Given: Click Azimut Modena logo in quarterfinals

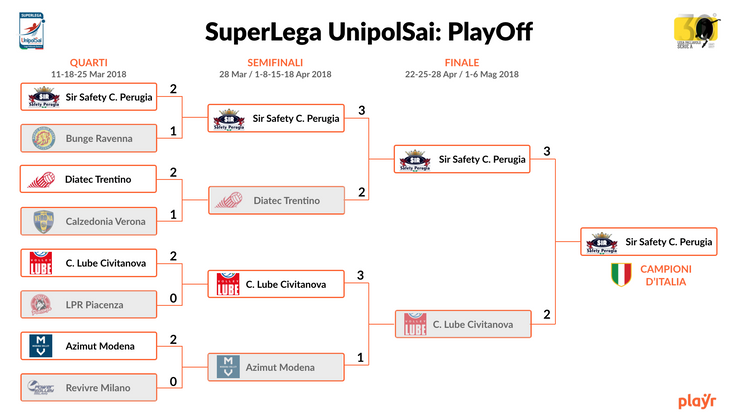Looking at the screenshot, I should (x=42, y=346).
